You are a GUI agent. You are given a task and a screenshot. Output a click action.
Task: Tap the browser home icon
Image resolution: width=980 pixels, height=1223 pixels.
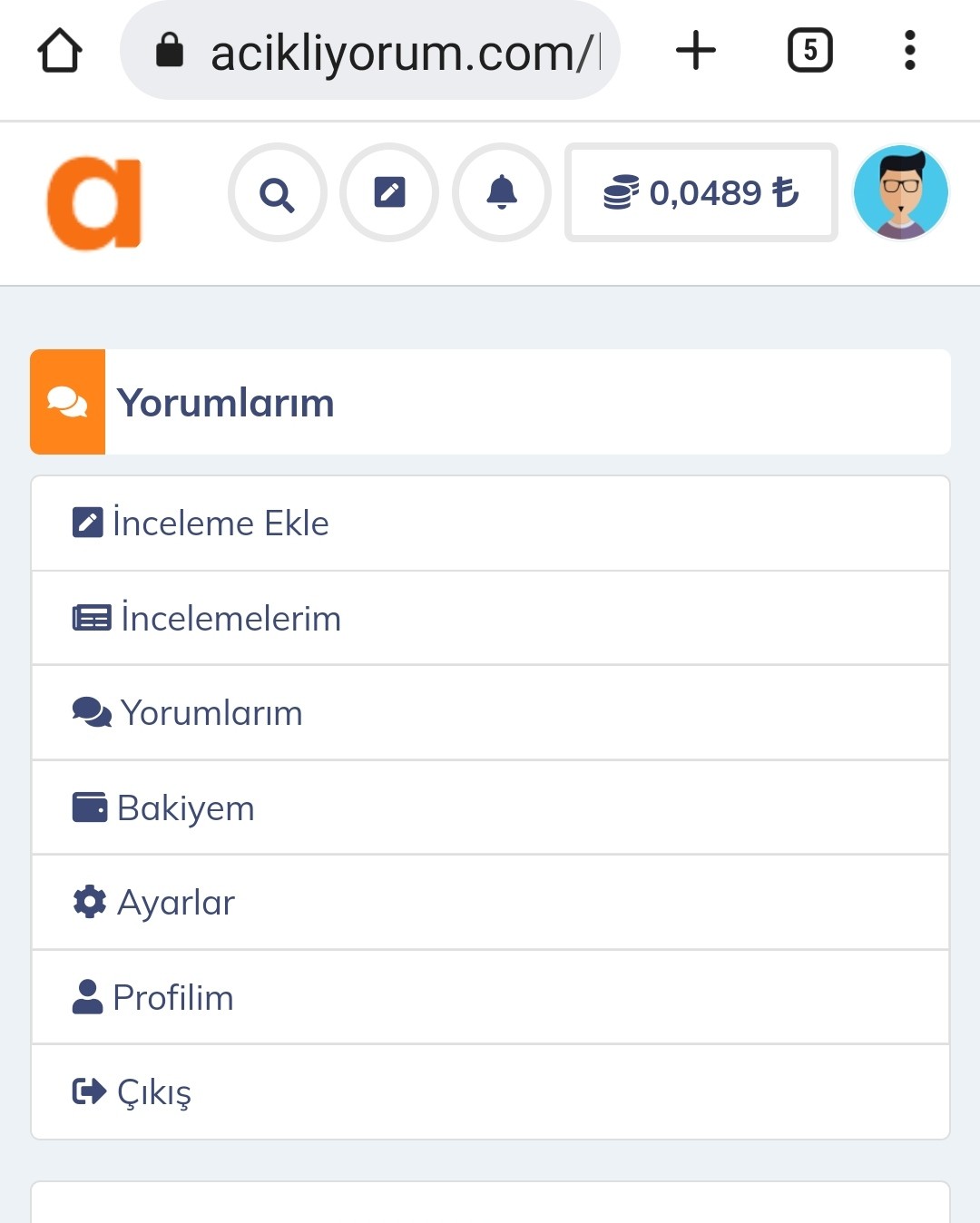click(60, 51)
